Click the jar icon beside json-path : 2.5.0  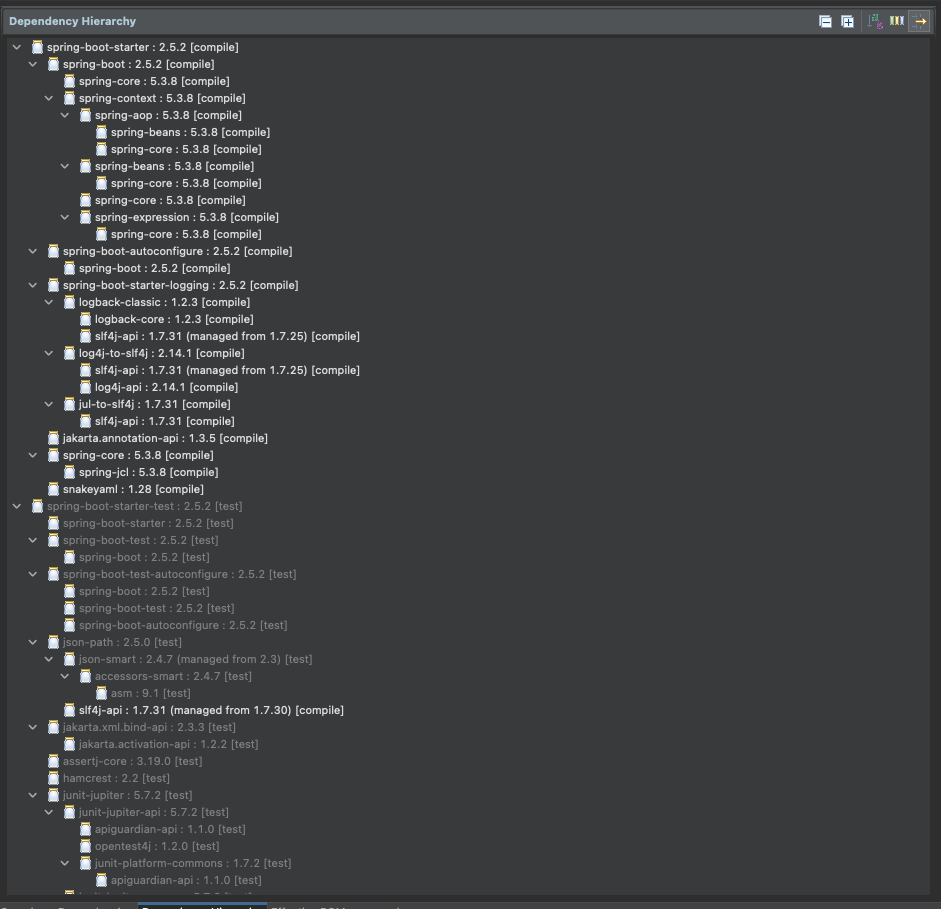click(x=53, y=643)
